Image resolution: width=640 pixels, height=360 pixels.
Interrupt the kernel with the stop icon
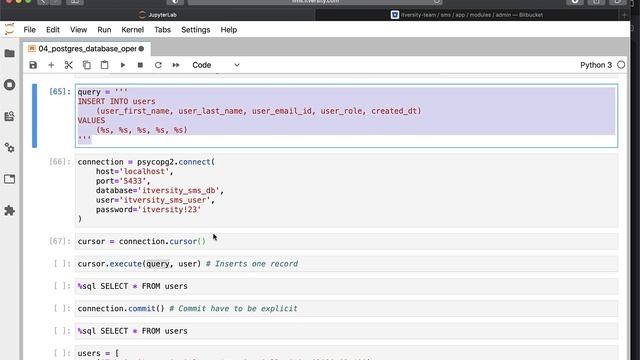click(140, 65)
